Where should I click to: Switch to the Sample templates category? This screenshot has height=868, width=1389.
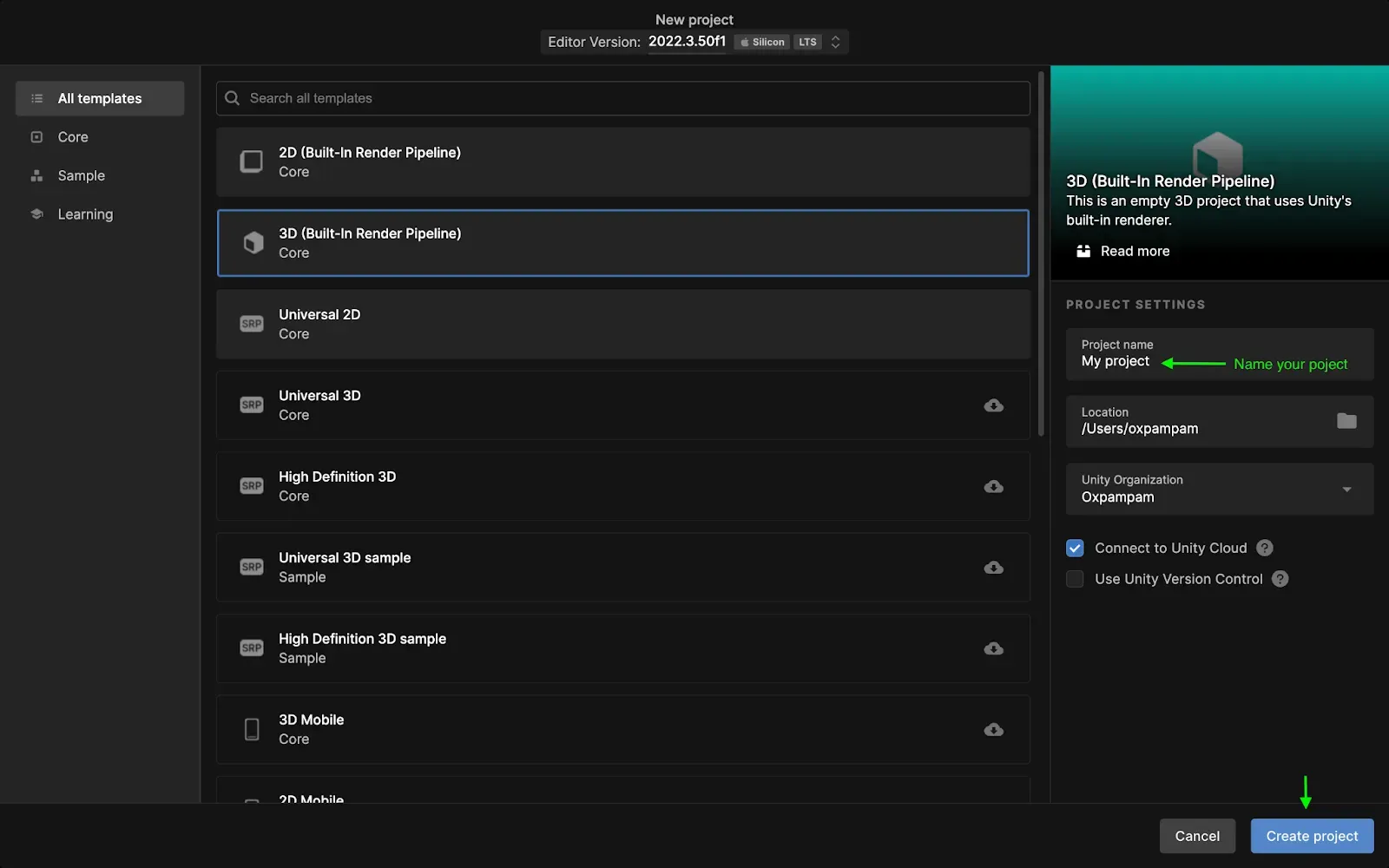pos(81,175)
